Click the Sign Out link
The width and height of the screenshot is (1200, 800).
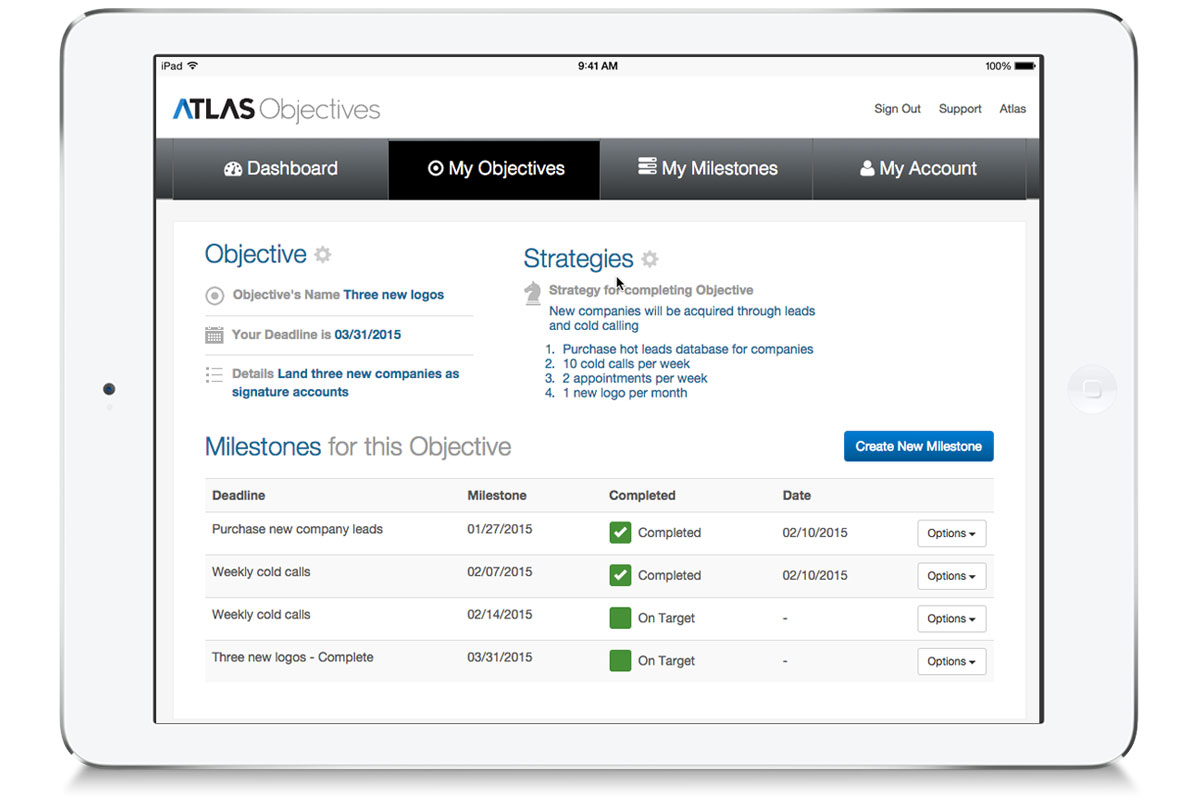[x=896, y=109]
